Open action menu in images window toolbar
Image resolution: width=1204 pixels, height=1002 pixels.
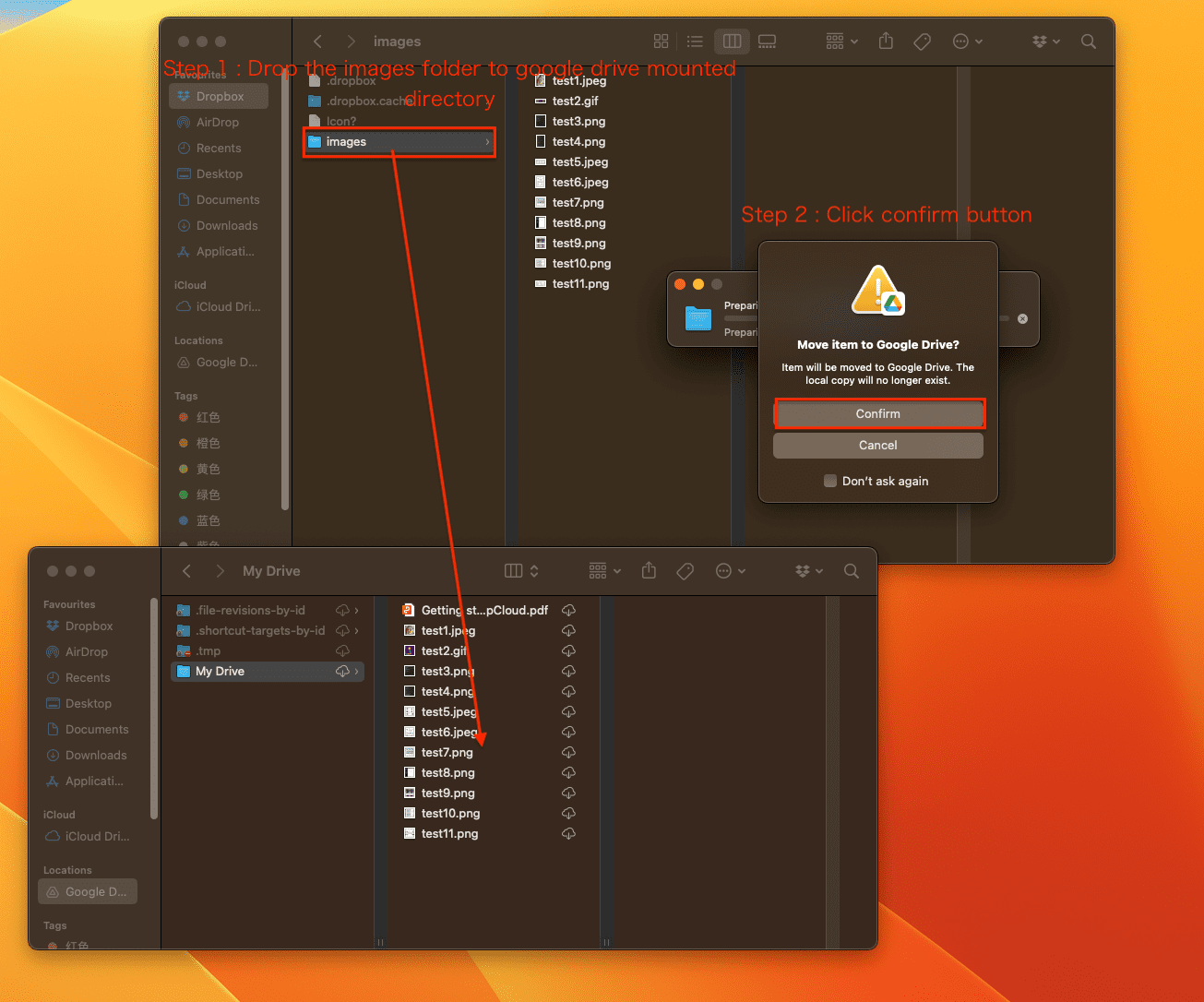[967, 42]
